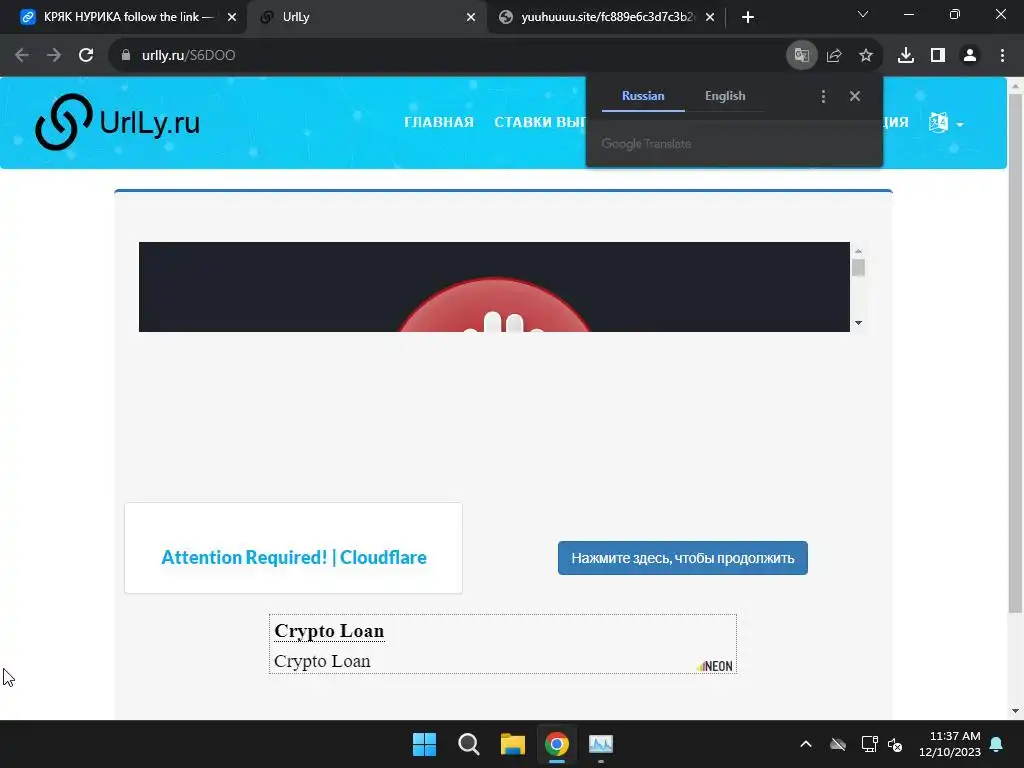Select Russian in the translate popup

(643, 96)
